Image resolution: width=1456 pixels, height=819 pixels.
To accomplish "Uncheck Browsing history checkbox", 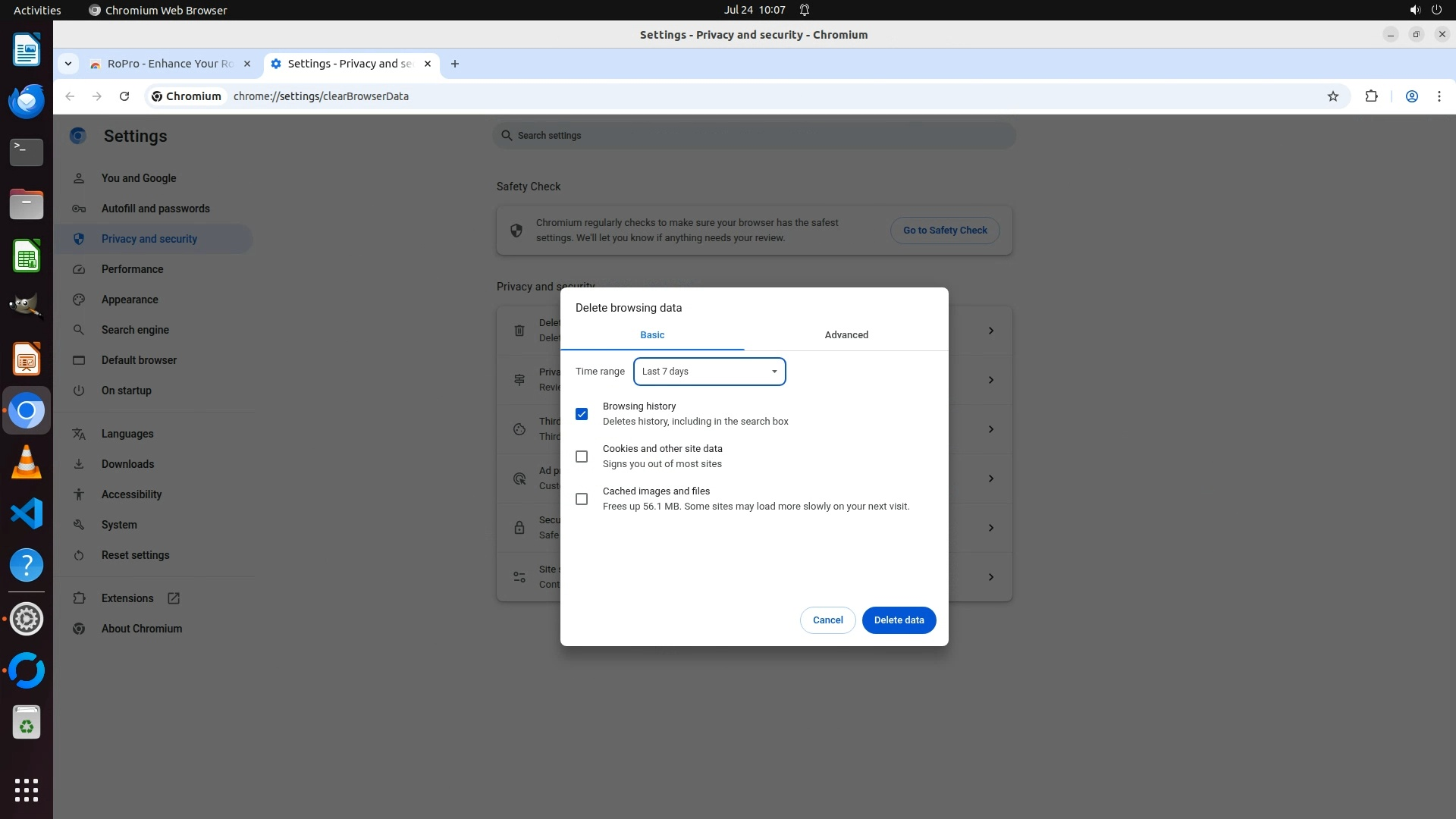I will (x=582, y=414).
